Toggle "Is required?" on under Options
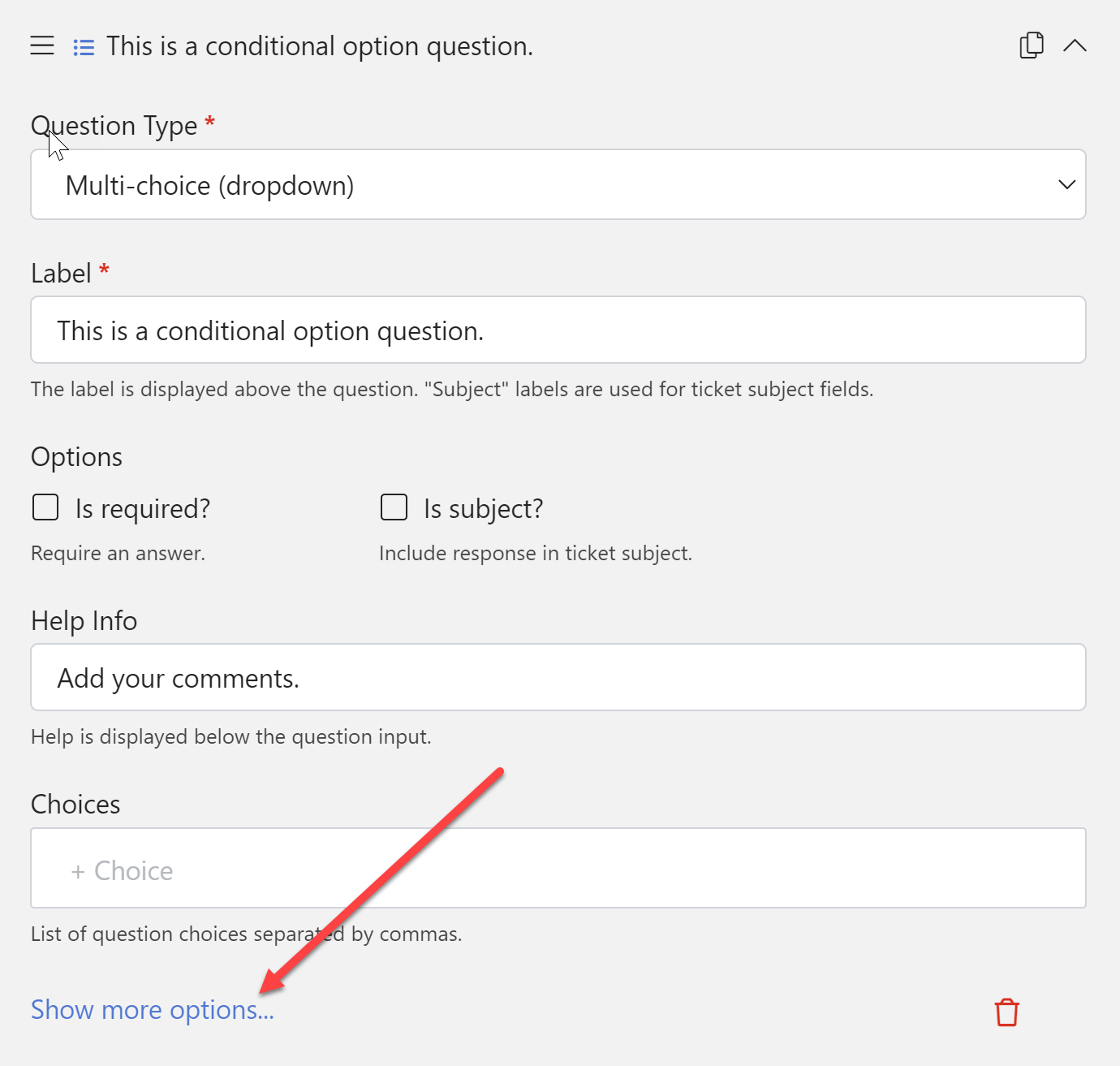The image size is (1120, 1066). [x=45, y=507]
